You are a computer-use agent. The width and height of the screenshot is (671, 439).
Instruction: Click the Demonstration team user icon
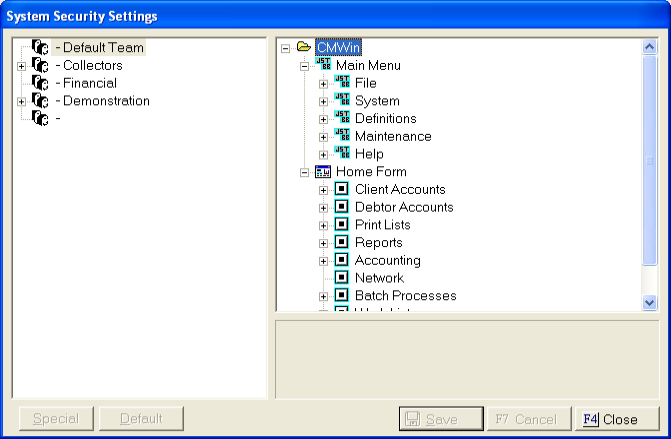40,101
